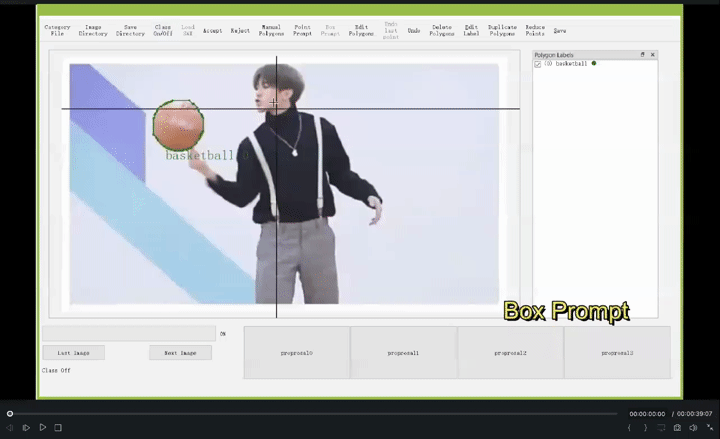
Task: Open Category File from the toolbar
Action: [x=57, y=30]
